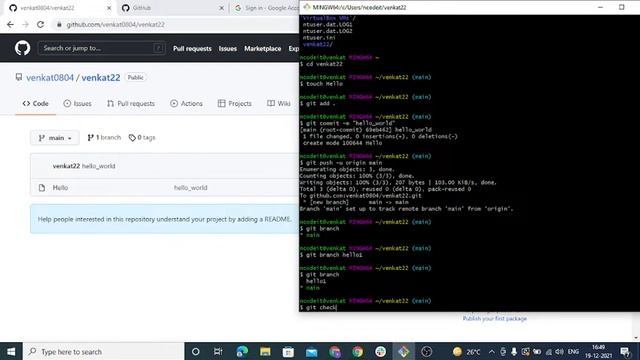Image resolution: width=640 pixels, height=360 pixels.
Task: Open Marketplace in GitHub header
Action: pos(262,49)
